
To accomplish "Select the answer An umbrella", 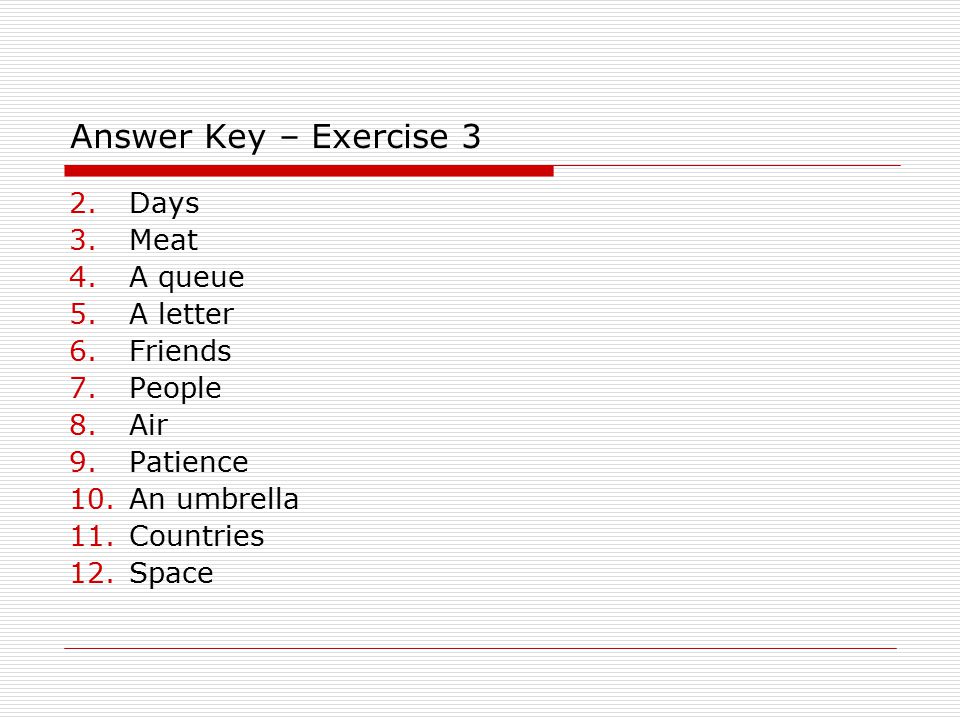I will click(x=214, y=498).
